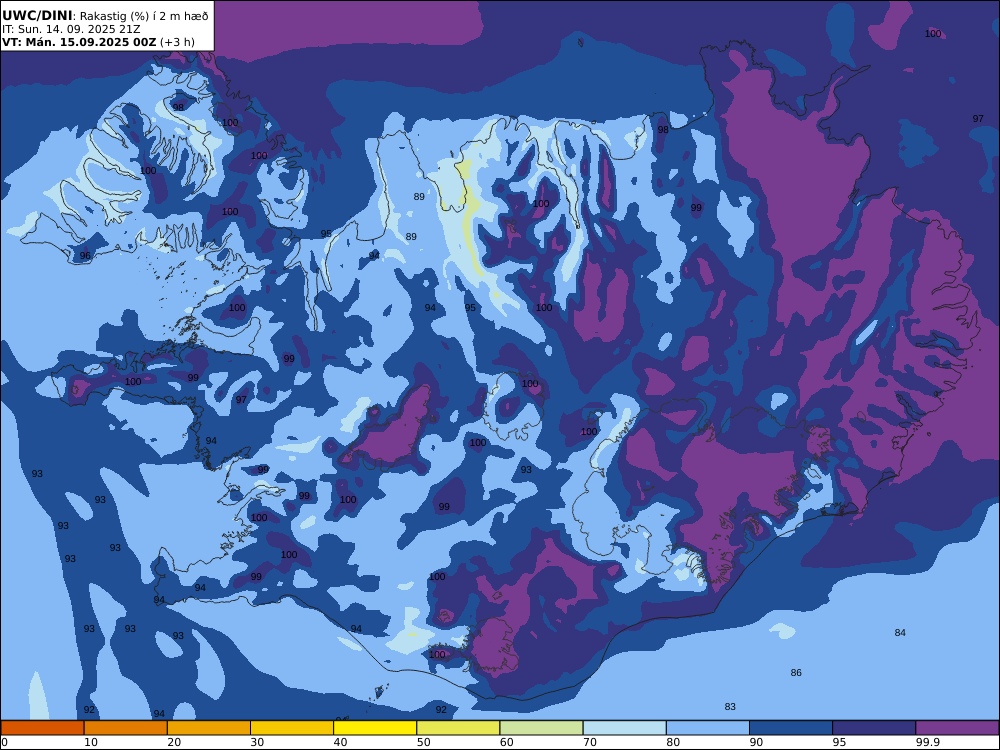This screenshot has height=750, width=1000.
Task: Click the '30' legend tick label
Action: (x=257, y=742)
